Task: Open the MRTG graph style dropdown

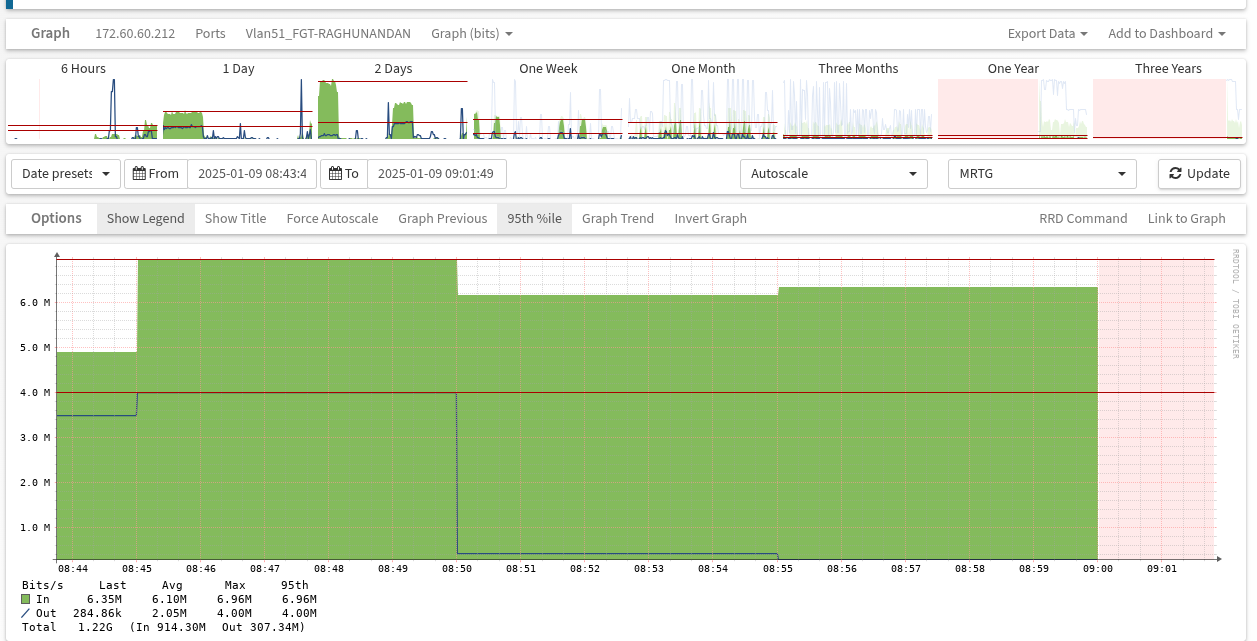Action: coord(1042,174)
